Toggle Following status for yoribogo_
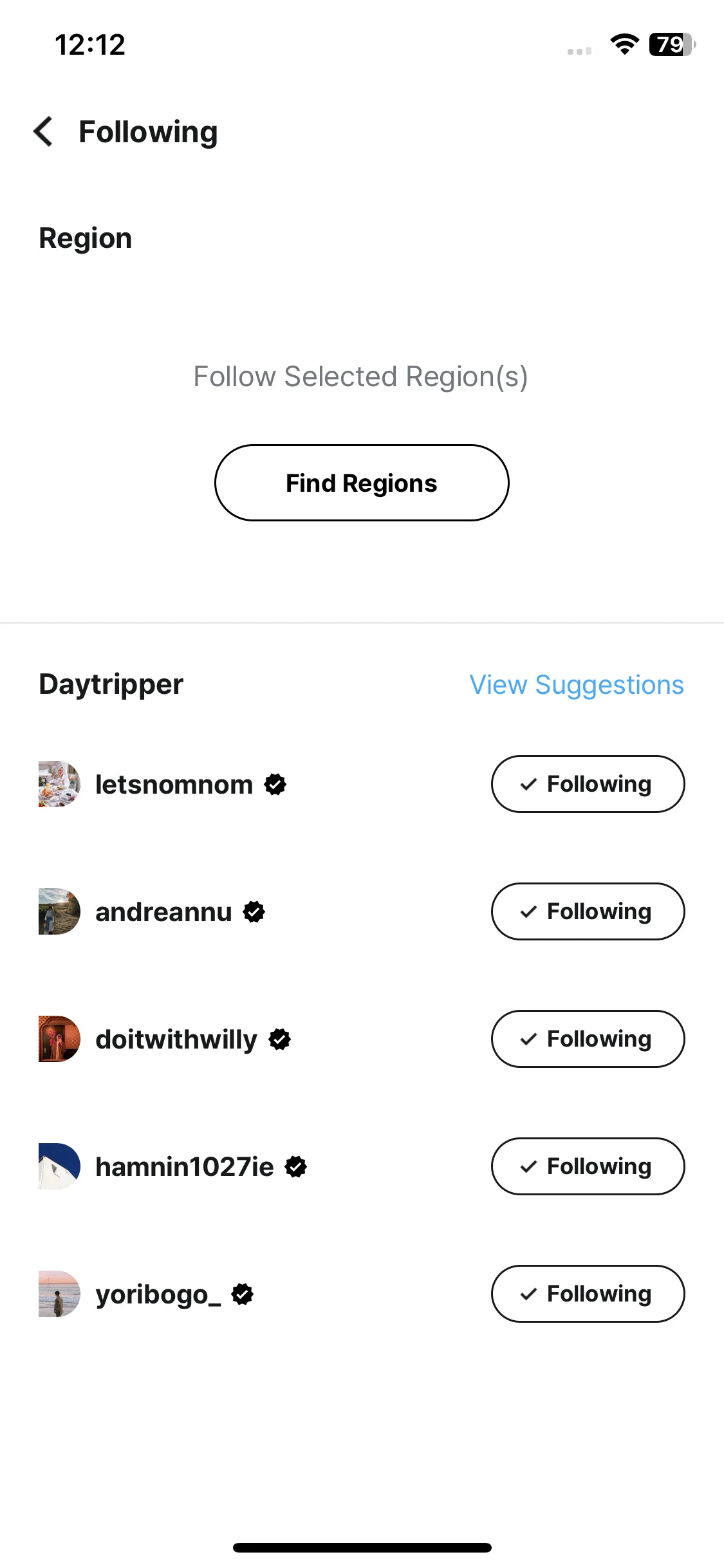Image resolution: width=724 pixels, height=1568 pixels. pyautogui.click(x=588, y=1294)
